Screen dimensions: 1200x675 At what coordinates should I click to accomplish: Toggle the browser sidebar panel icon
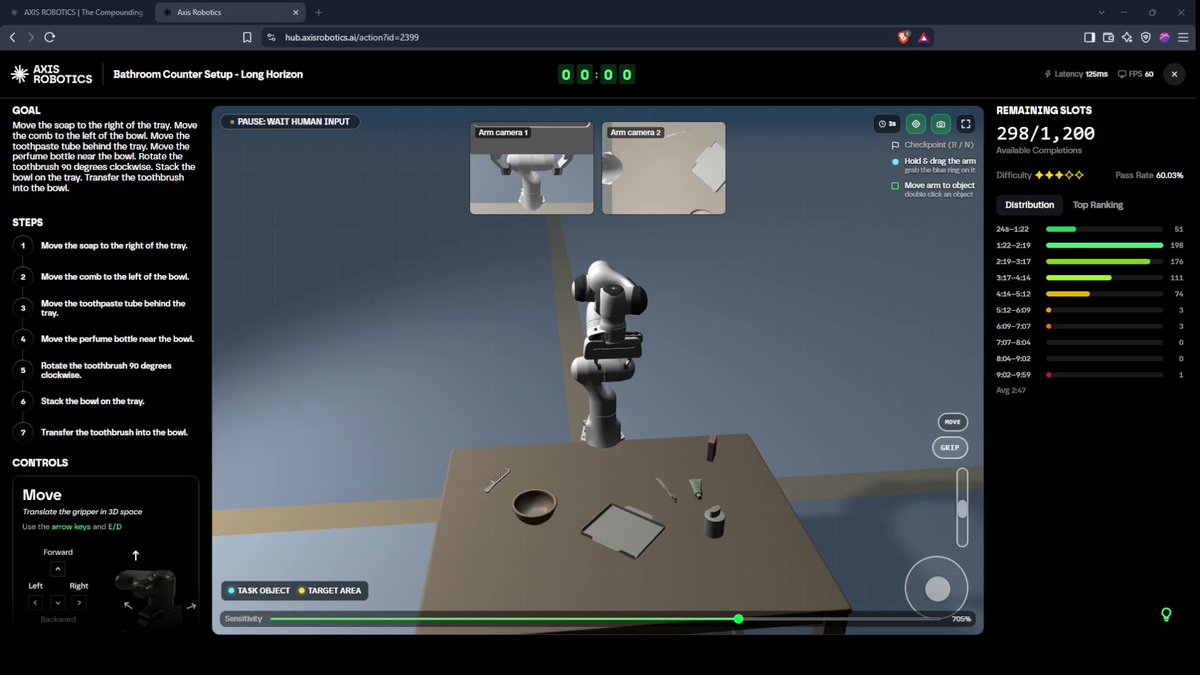click(x=1089, y=37)
